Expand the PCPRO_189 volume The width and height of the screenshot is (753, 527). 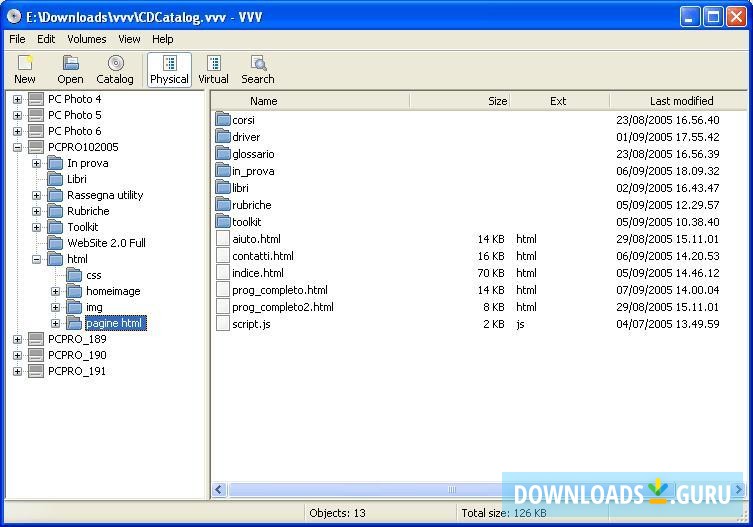17,340
